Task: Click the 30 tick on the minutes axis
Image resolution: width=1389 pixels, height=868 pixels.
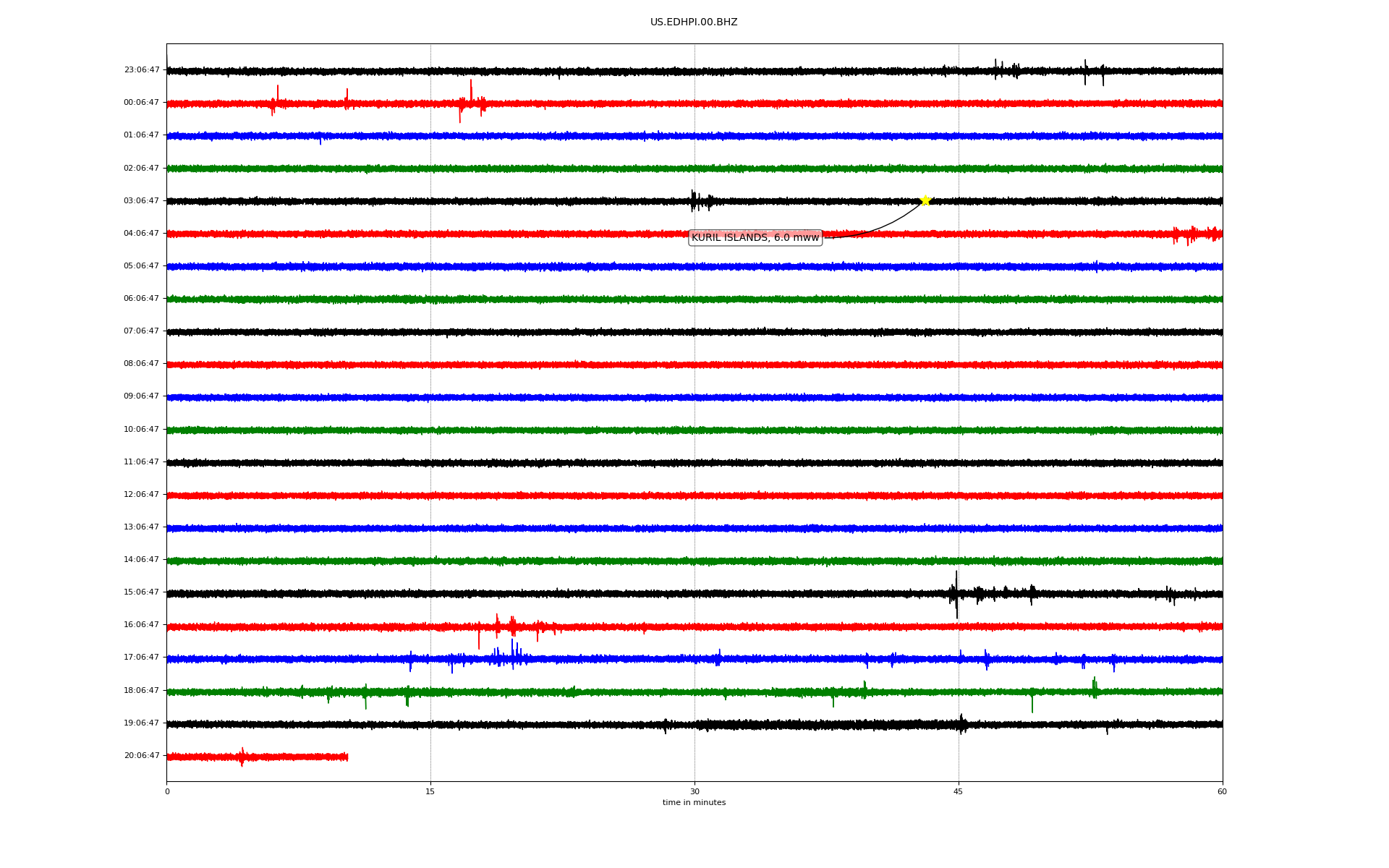Action: (x=694, y=791)
